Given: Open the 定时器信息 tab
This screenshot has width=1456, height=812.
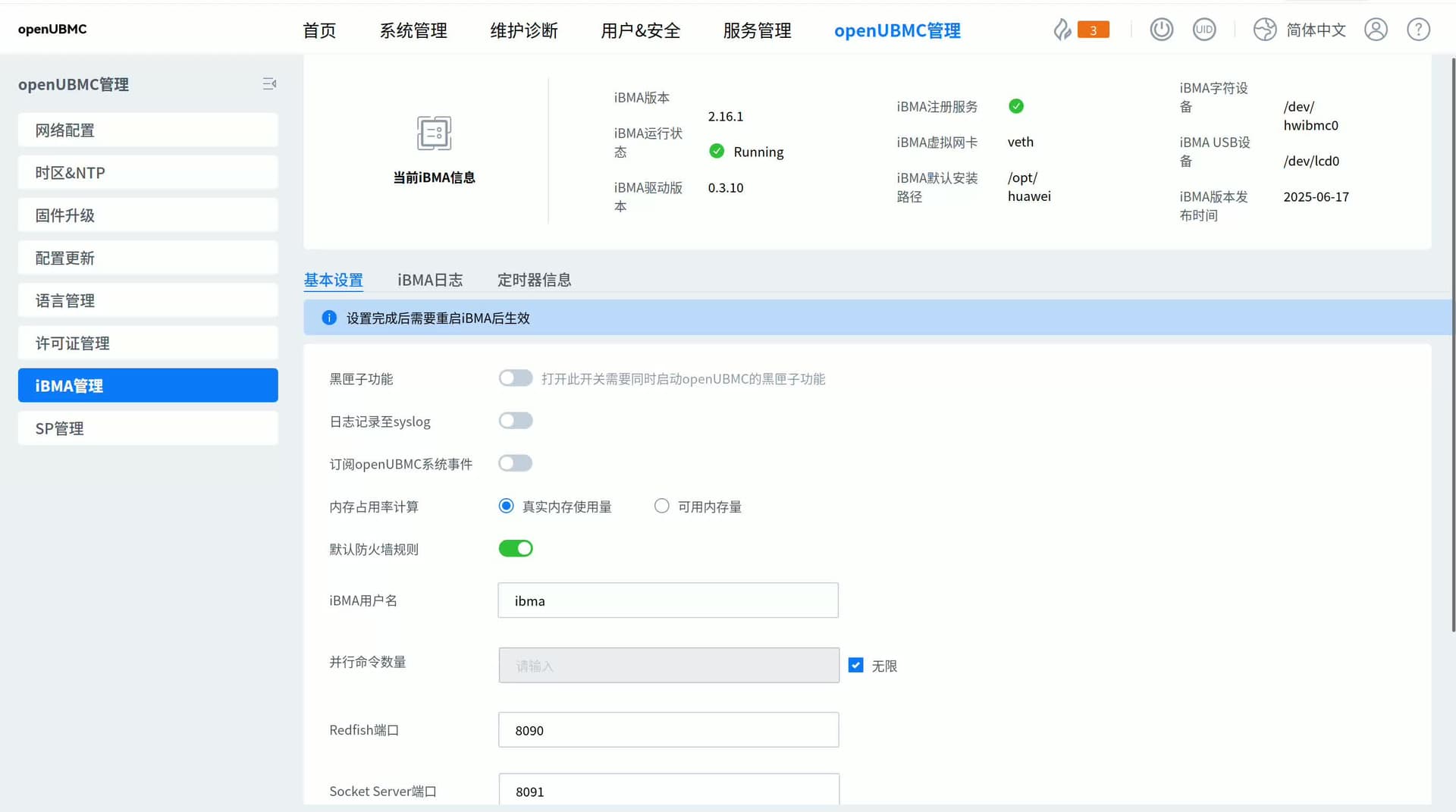Looking at the screenshot, I should [534, 280].
